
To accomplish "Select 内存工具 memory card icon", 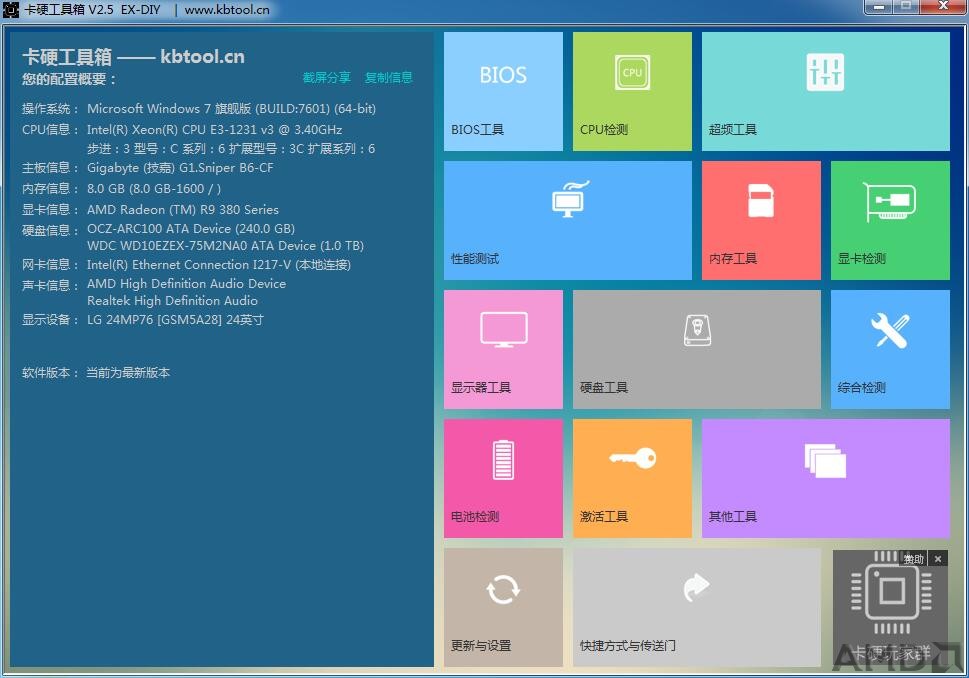I will [761, 200].
